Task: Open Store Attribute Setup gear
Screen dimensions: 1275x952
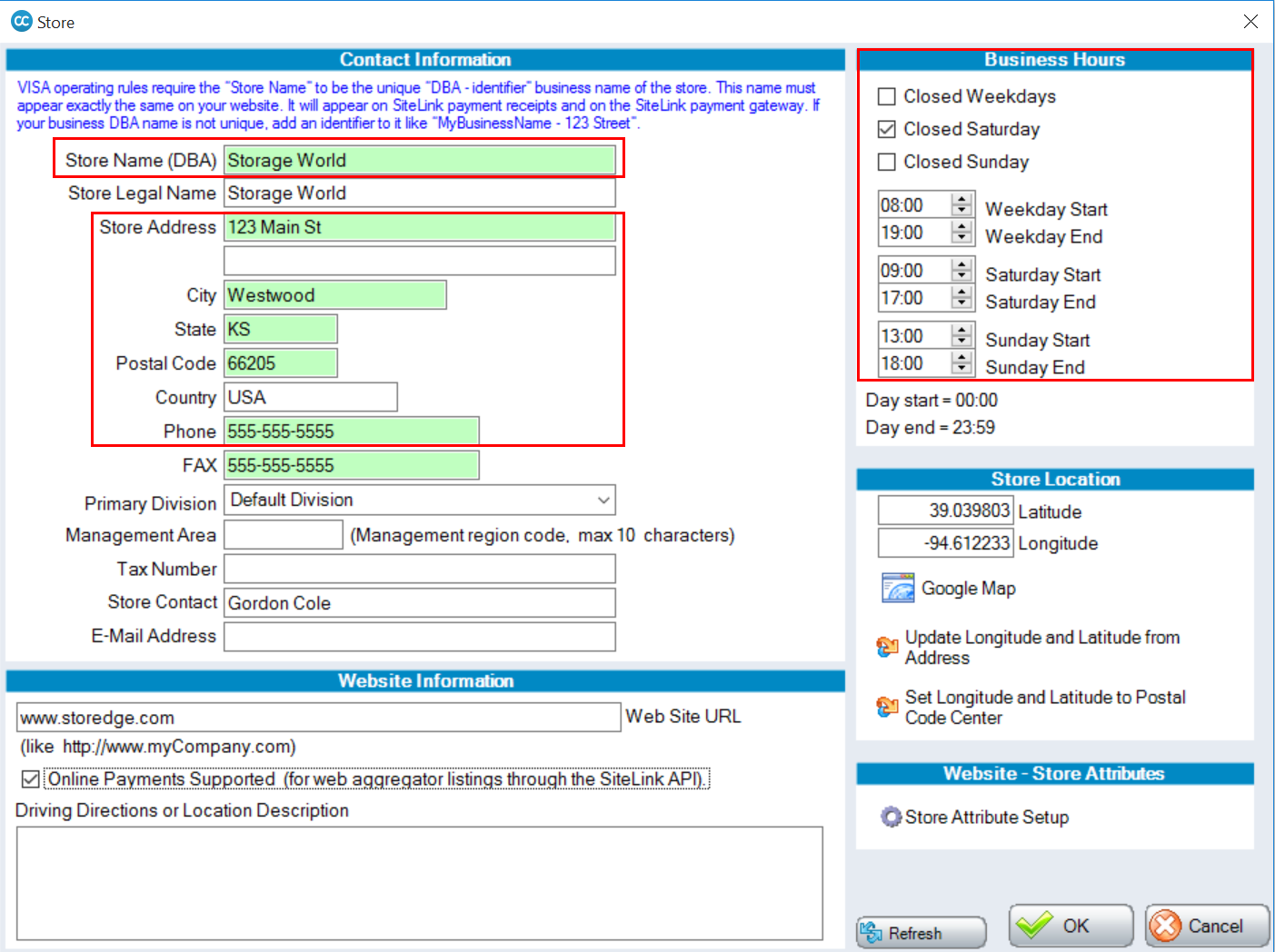Action: [891, 817]
